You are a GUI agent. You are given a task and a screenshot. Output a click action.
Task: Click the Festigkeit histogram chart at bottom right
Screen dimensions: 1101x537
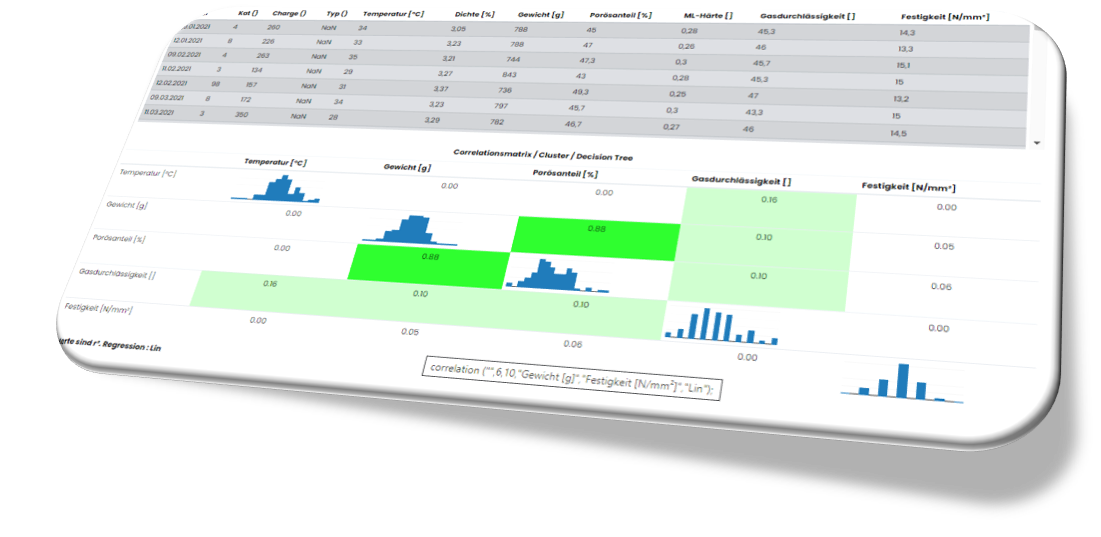[901, 382]
